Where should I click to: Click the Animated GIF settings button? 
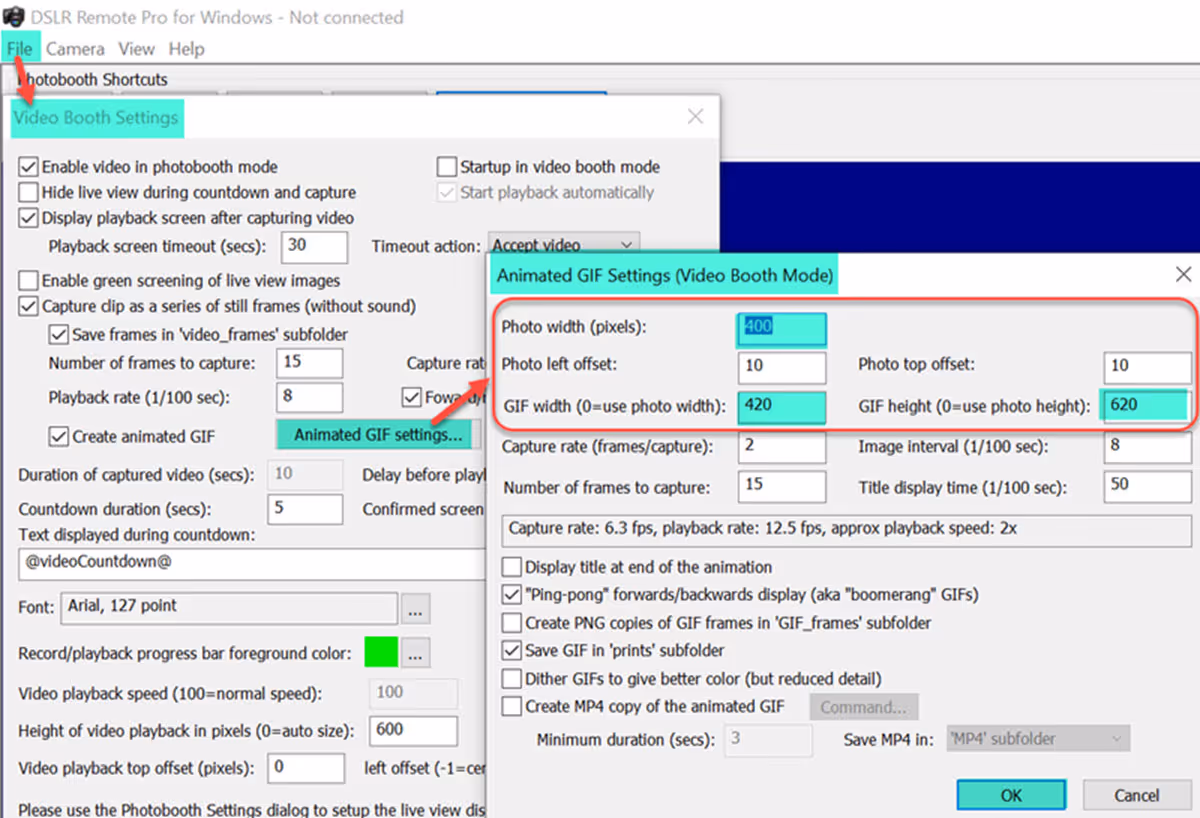point(378,435)
